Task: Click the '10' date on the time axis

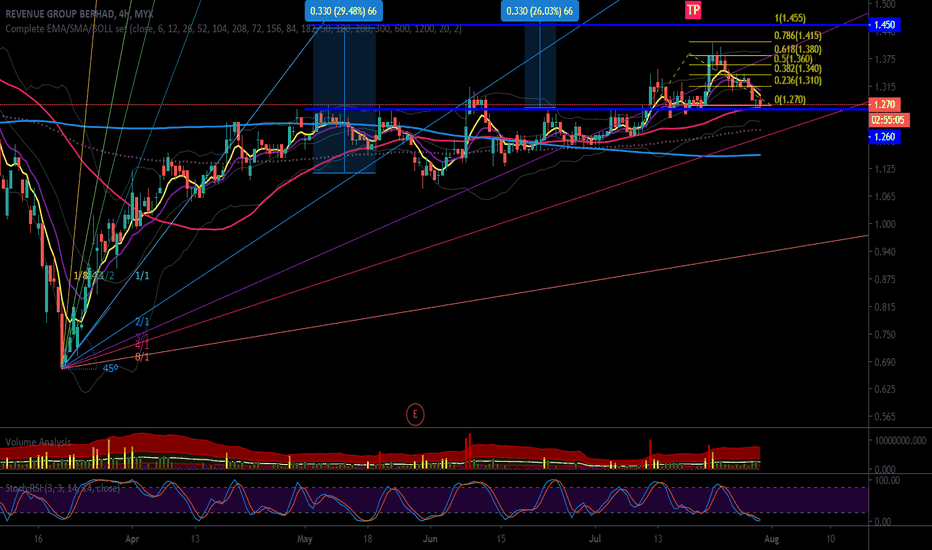Action: pos(830,539)
